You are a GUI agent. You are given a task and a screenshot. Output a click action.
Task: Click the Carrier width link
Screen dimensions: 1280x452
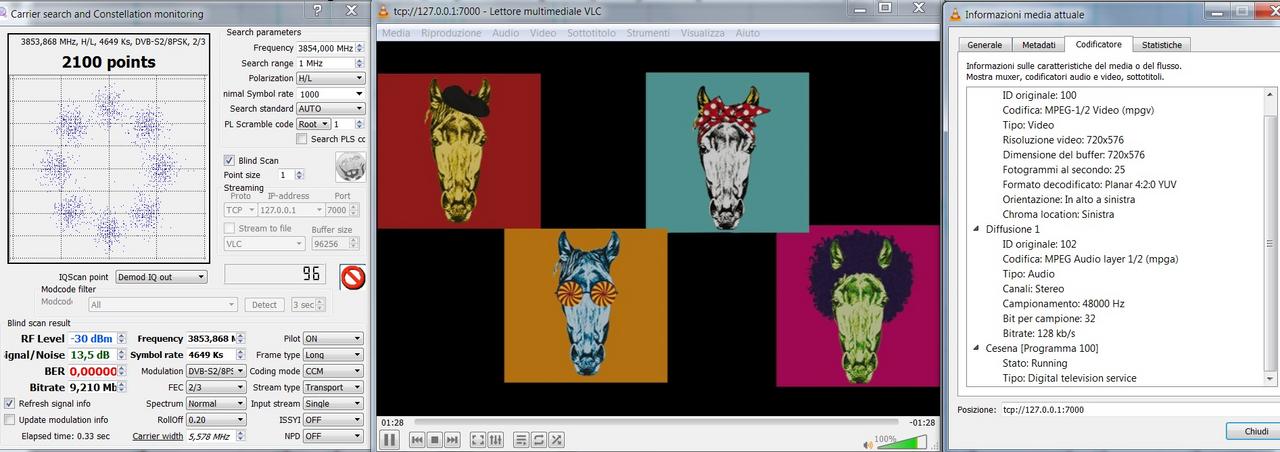[158, 436]
